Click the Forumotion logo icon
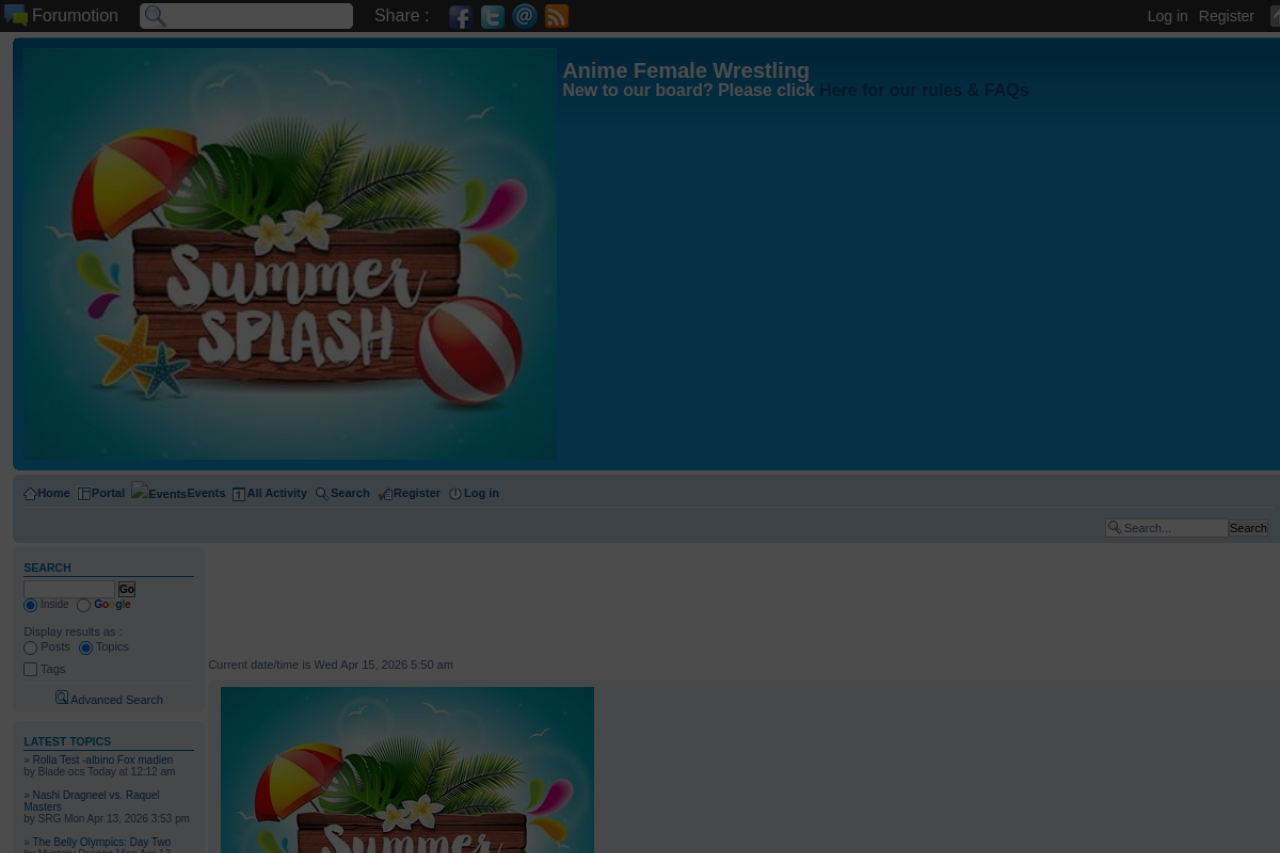This screenshot has width=1280, height=853. point(15,15)
